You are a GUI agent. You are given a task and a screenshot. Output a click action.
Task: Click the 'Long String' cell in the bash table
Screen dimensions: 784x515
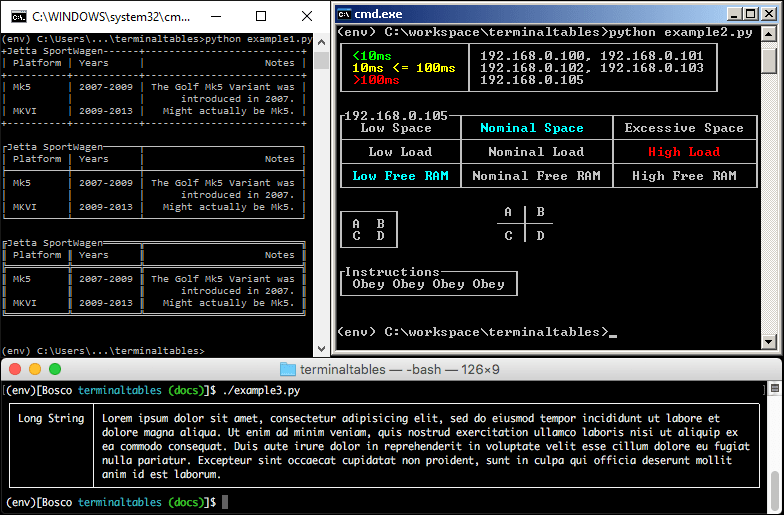click(x=51, y=418)
